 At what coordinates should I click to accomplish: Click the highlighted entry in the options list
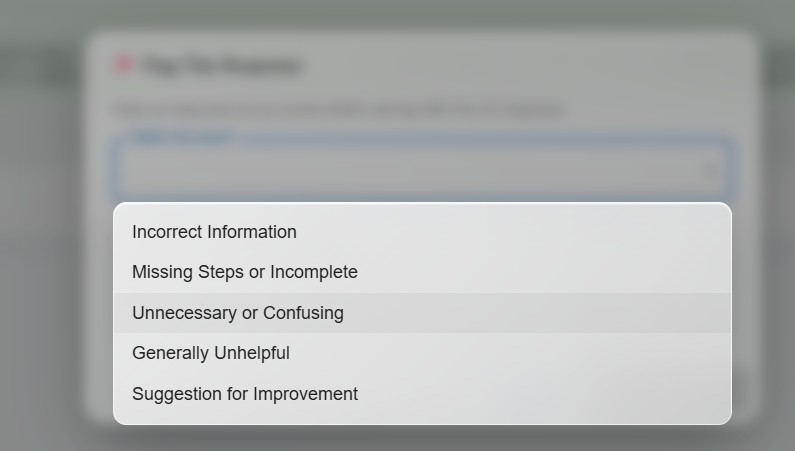(x=238, y=313)
